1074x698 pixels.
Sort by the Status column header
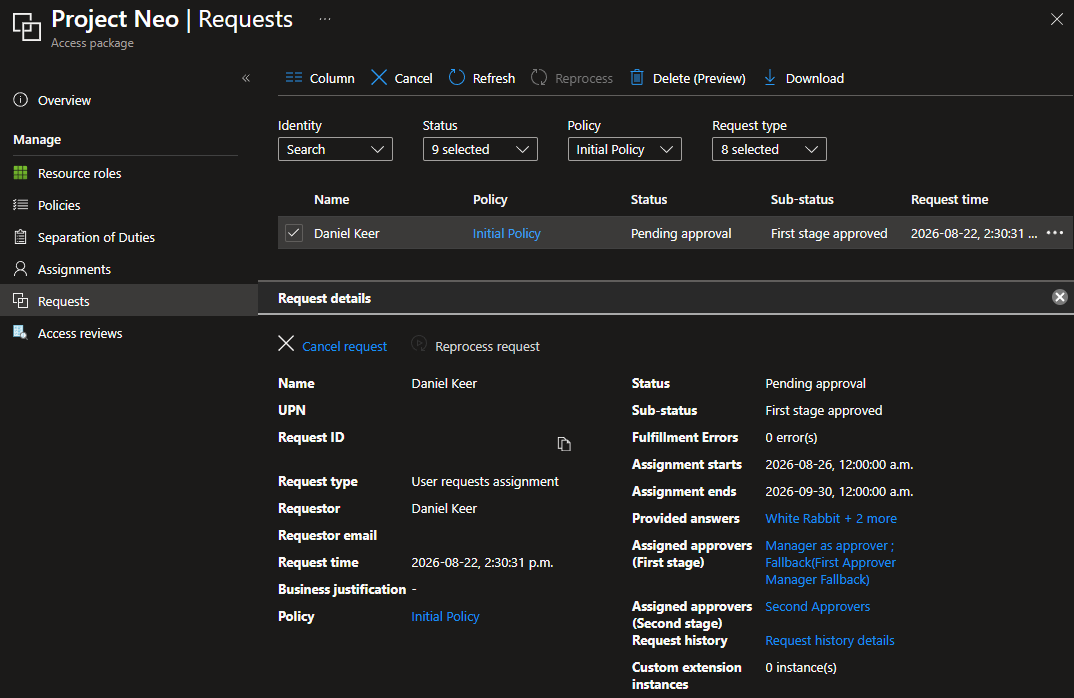click(x=649, y=199)
